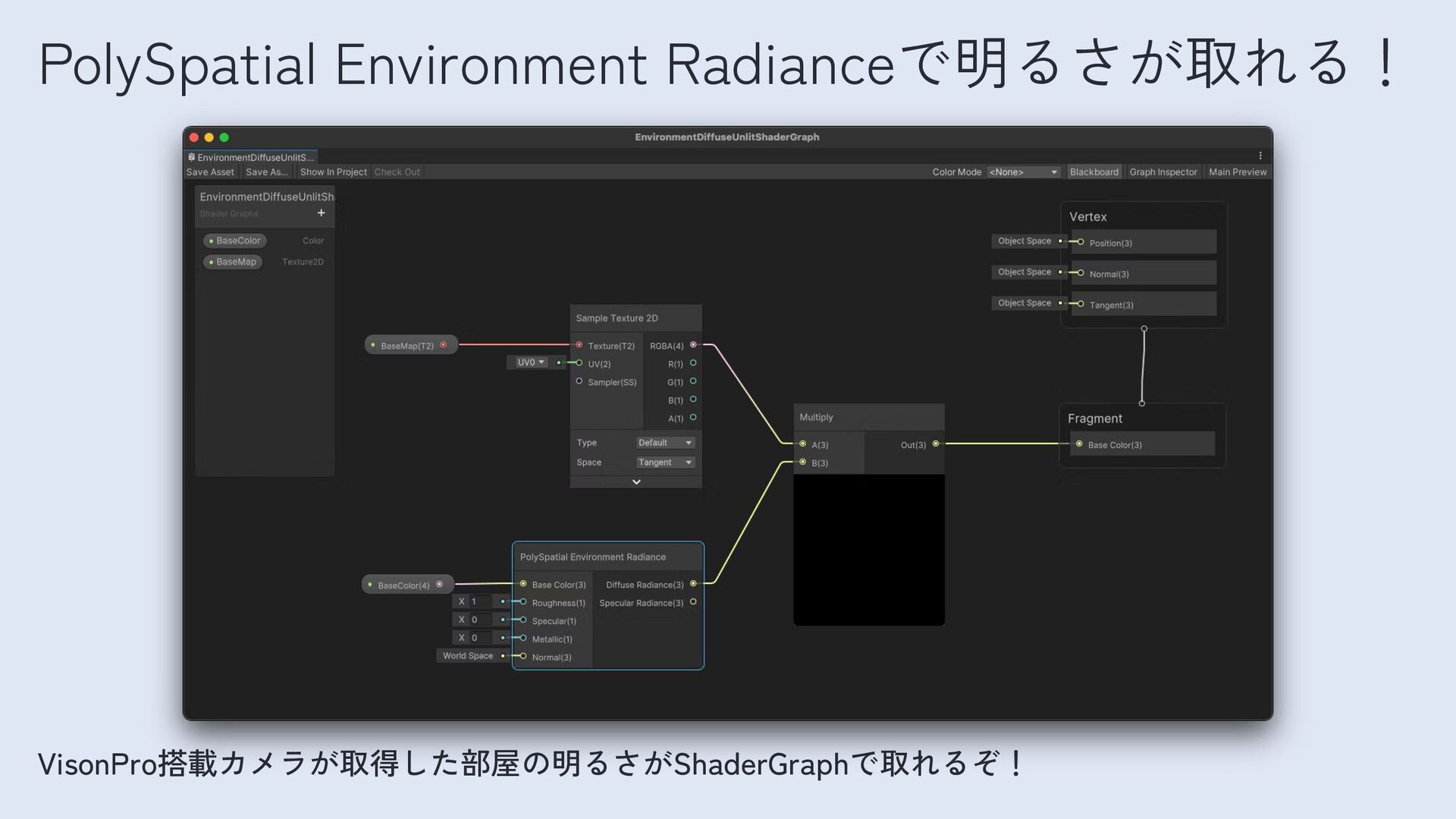This screenshot has width=1456, height=819.
Task: Click the Sampler(SS) input port
Action: tap(579, 381)
